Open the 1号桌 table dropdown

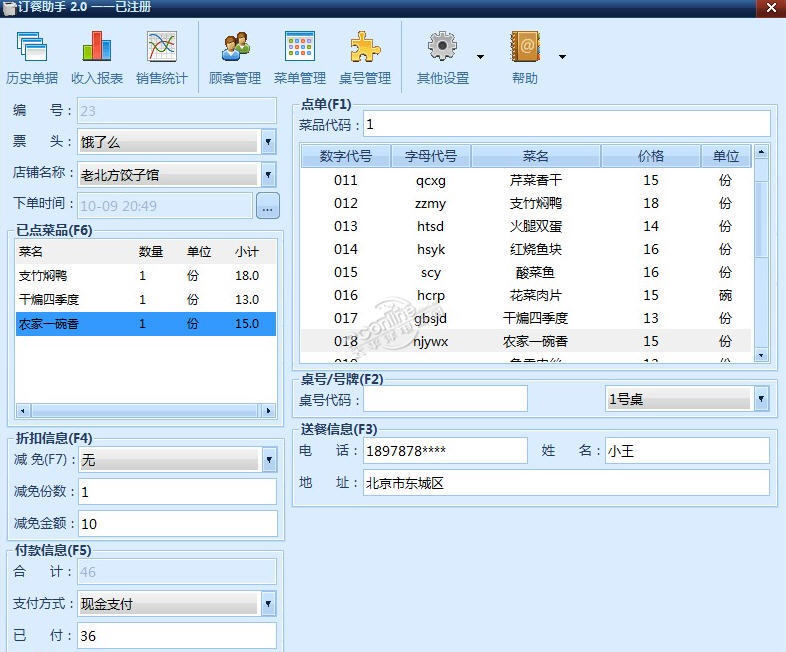point(761,399)
